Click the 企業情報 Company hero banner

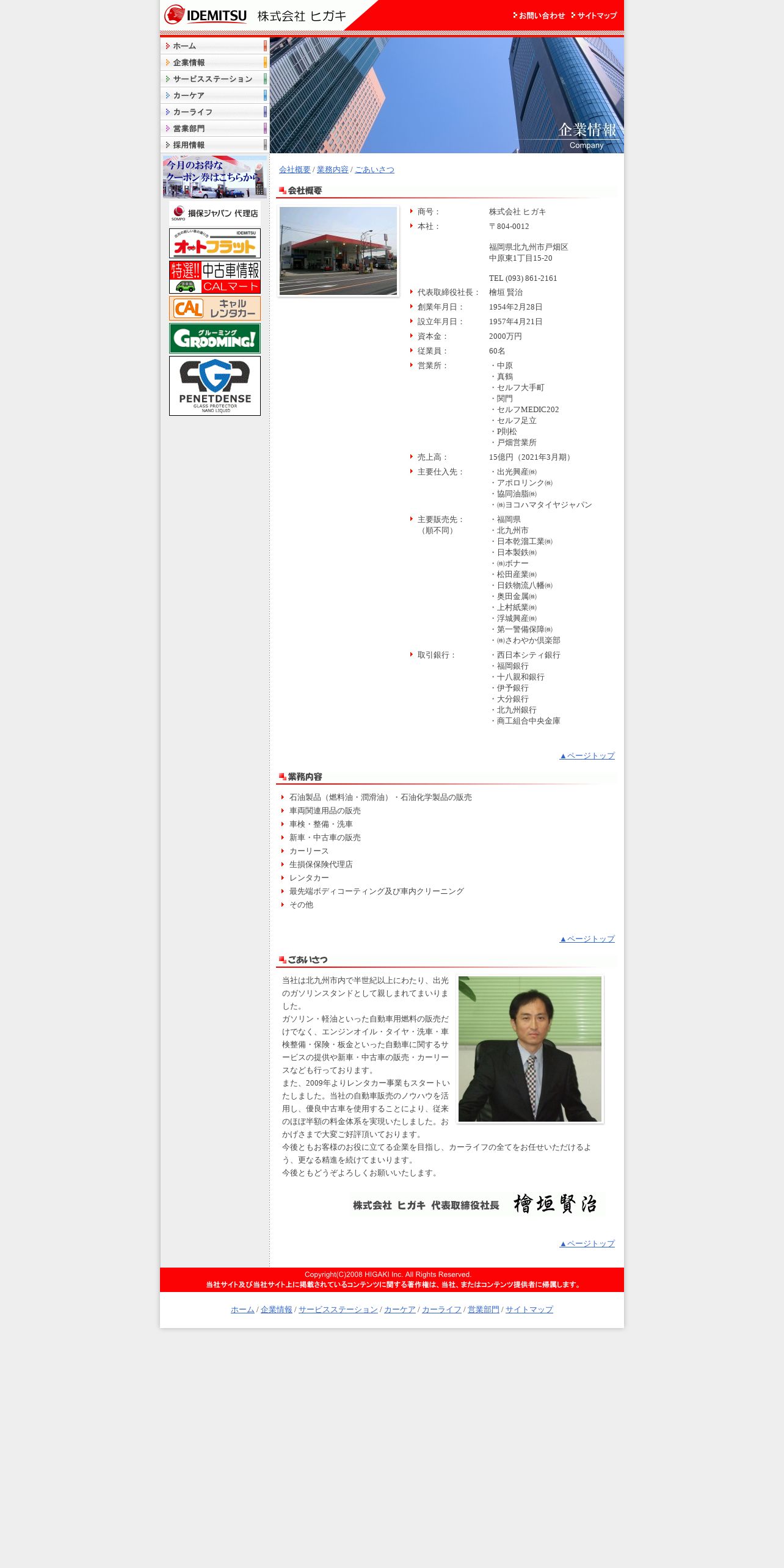click(447, 95)
